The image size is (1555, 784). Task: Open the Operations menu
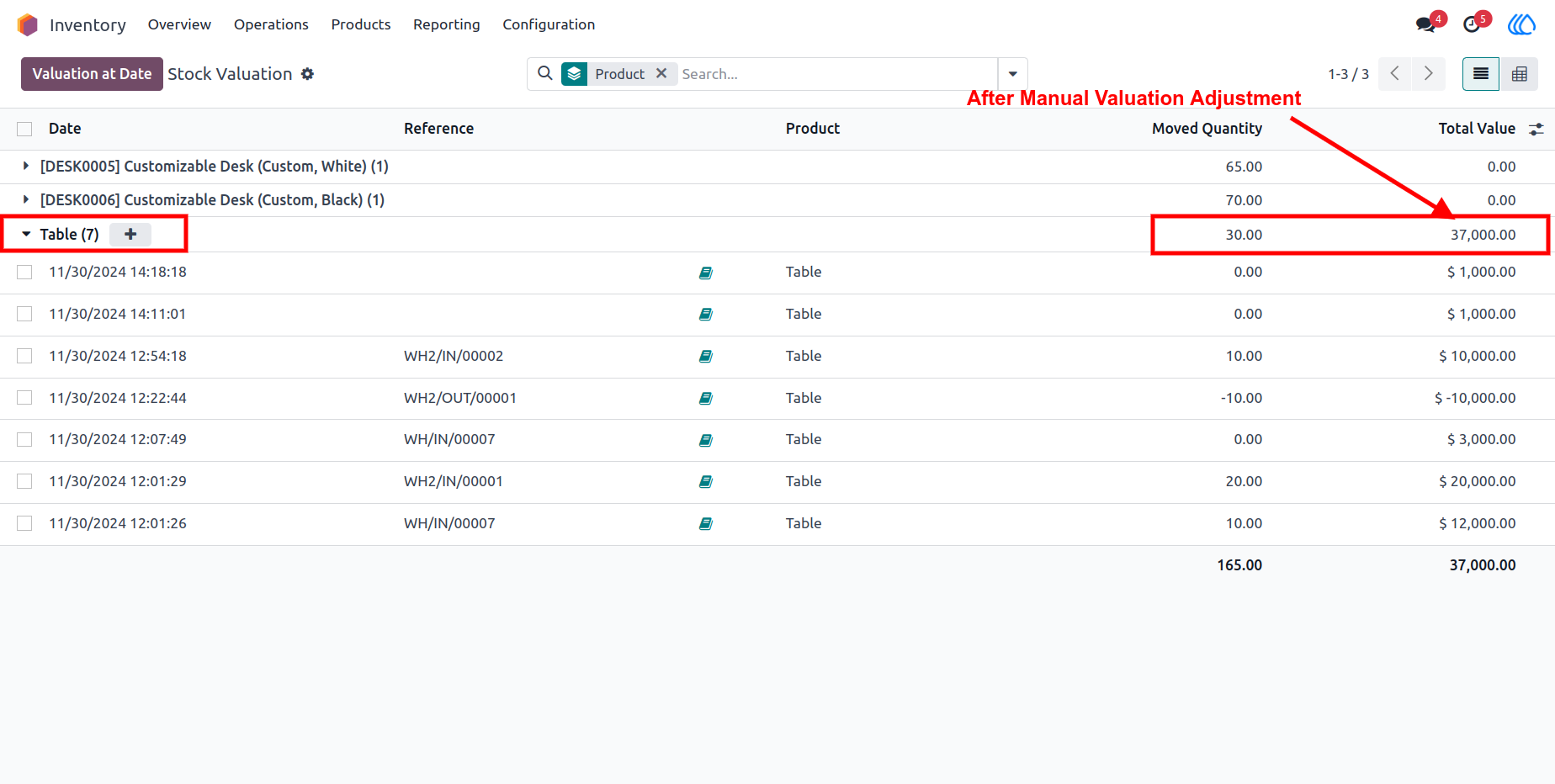271,24
